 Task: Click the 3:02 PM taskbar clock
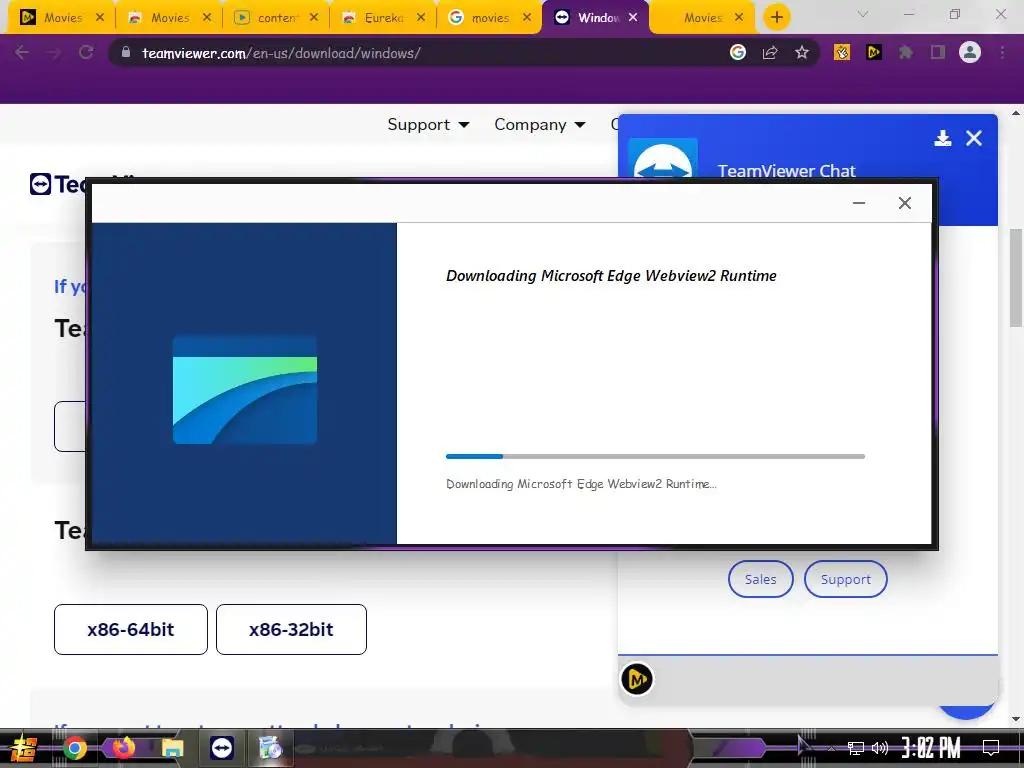[931, 748]
